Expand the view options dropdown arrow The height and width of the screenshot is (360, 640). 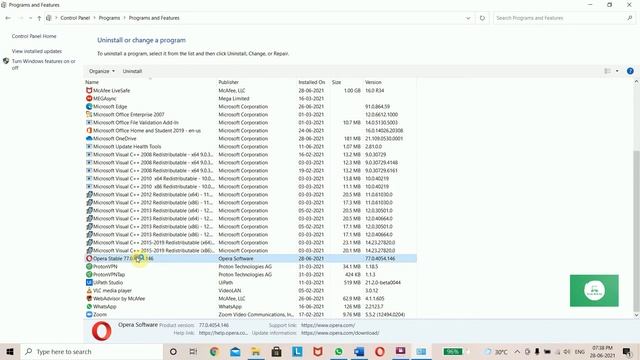617,71
